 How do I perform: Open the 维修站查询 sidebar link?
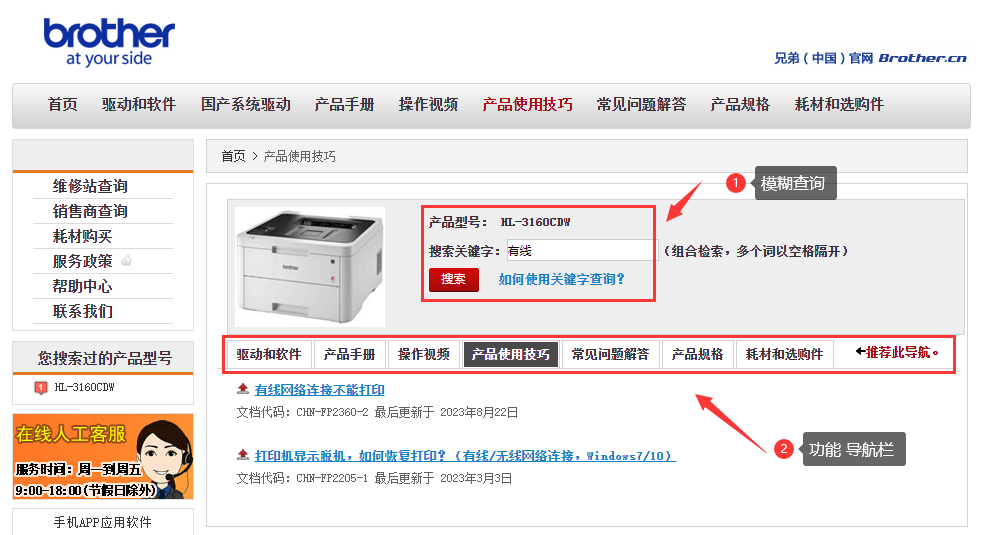click(x=90, y=186)
